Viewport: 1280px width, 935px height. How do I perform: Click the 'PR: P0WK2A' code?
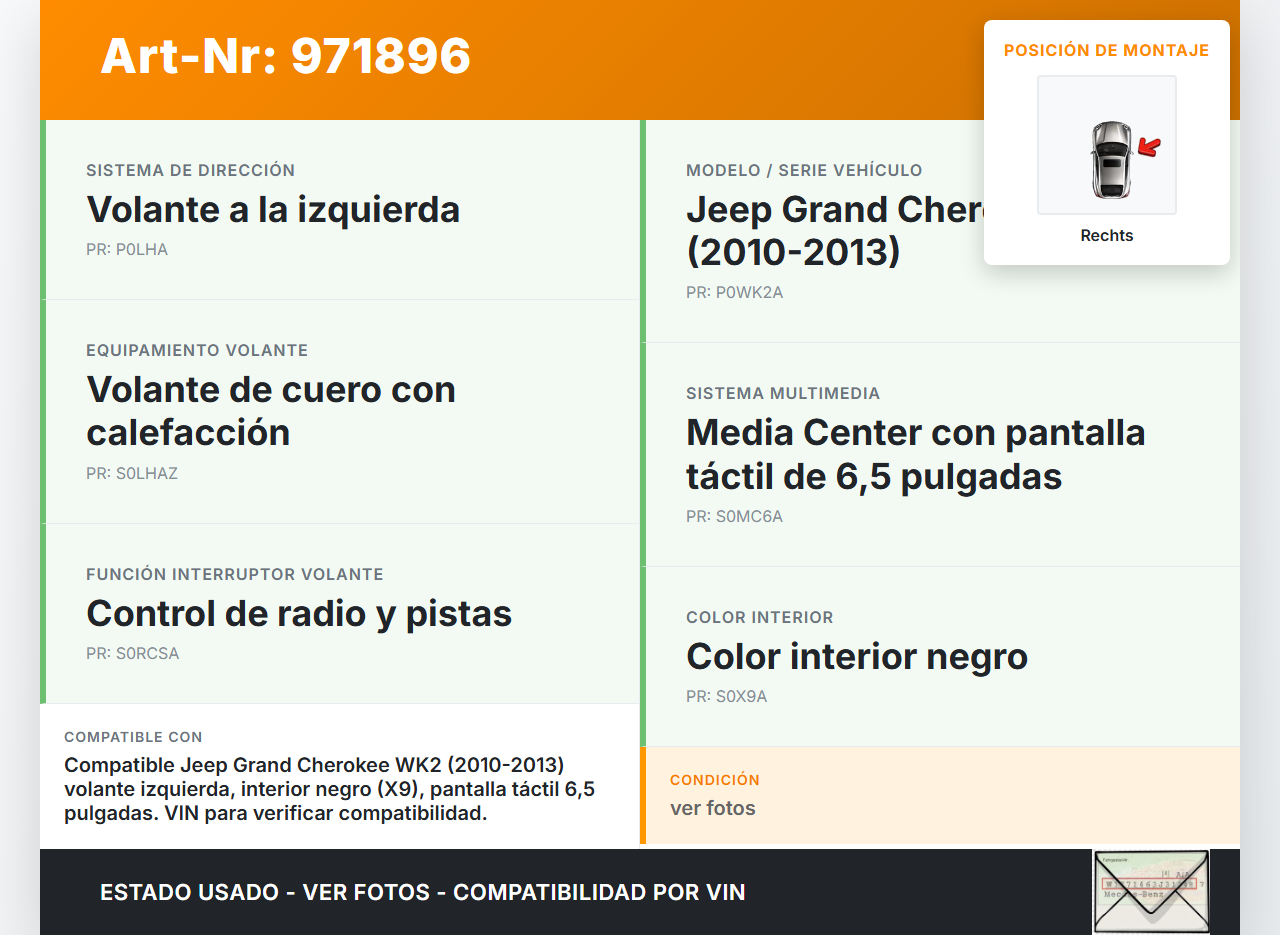click(735, 293)
